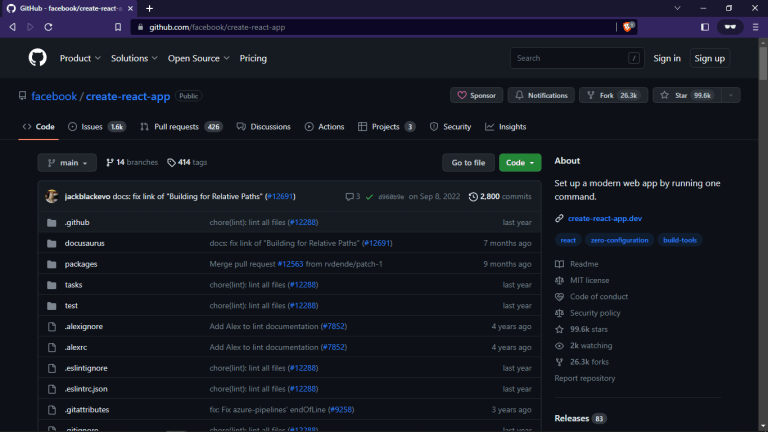Sponsor the project via heart button

click(x=476, y=95)
